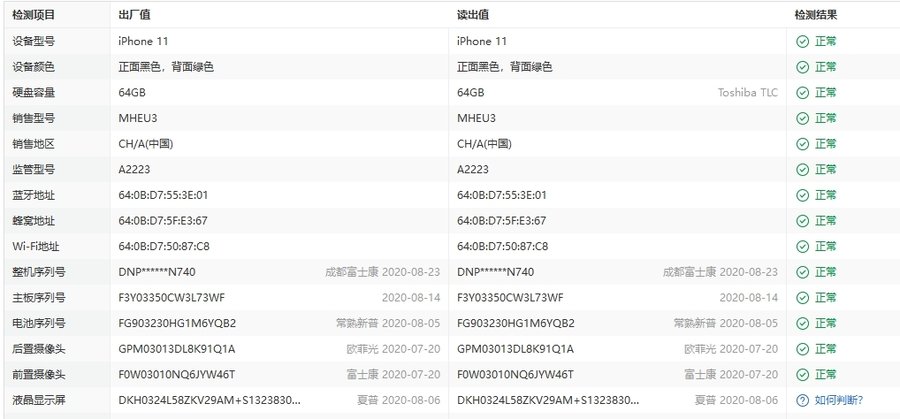The image size is (900, 419).
Task: Click factory front camera serial F0W03010NQ6JYW46T
Action: pos(177,374)
